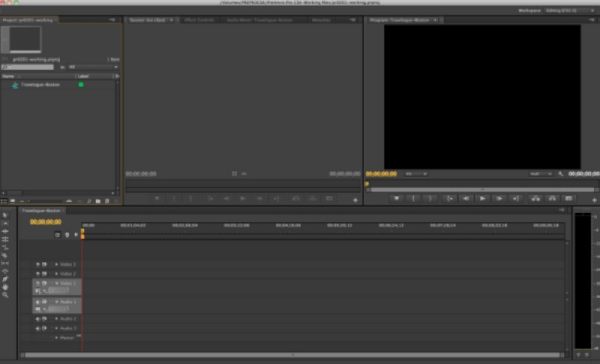The image size is (600, 364).
Task: Click the Extract button in Program monitor
Action: (552, 198)
